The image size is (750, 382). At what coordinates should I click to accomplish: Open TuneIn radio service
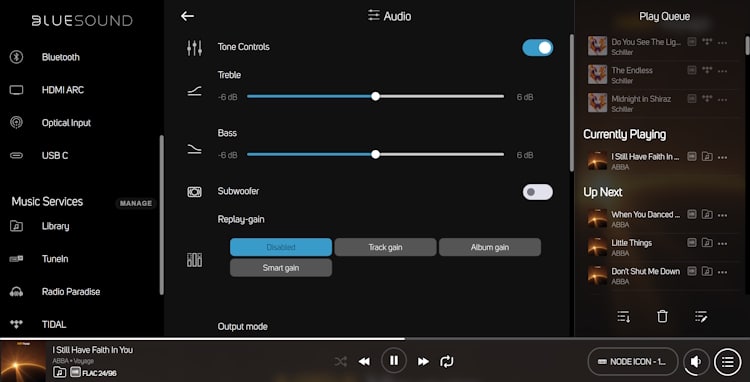point(55,259)
